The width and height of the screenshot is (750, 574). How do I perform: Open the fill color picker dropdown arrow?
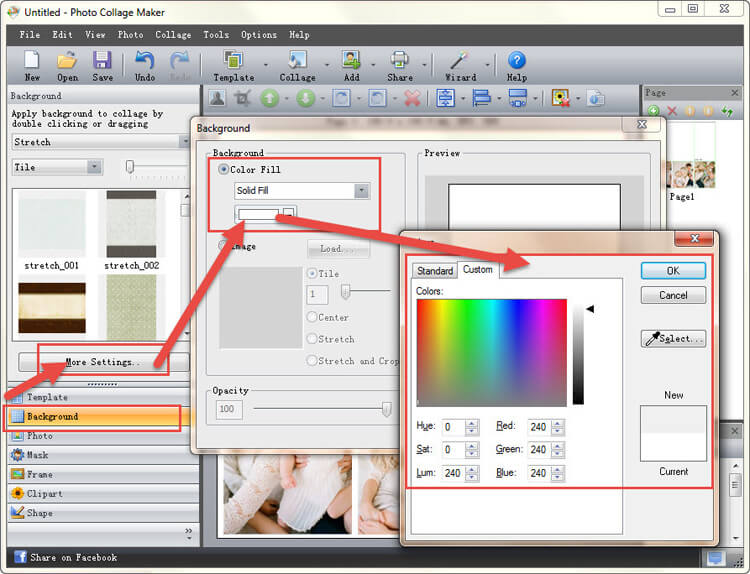tap(289, 213)
